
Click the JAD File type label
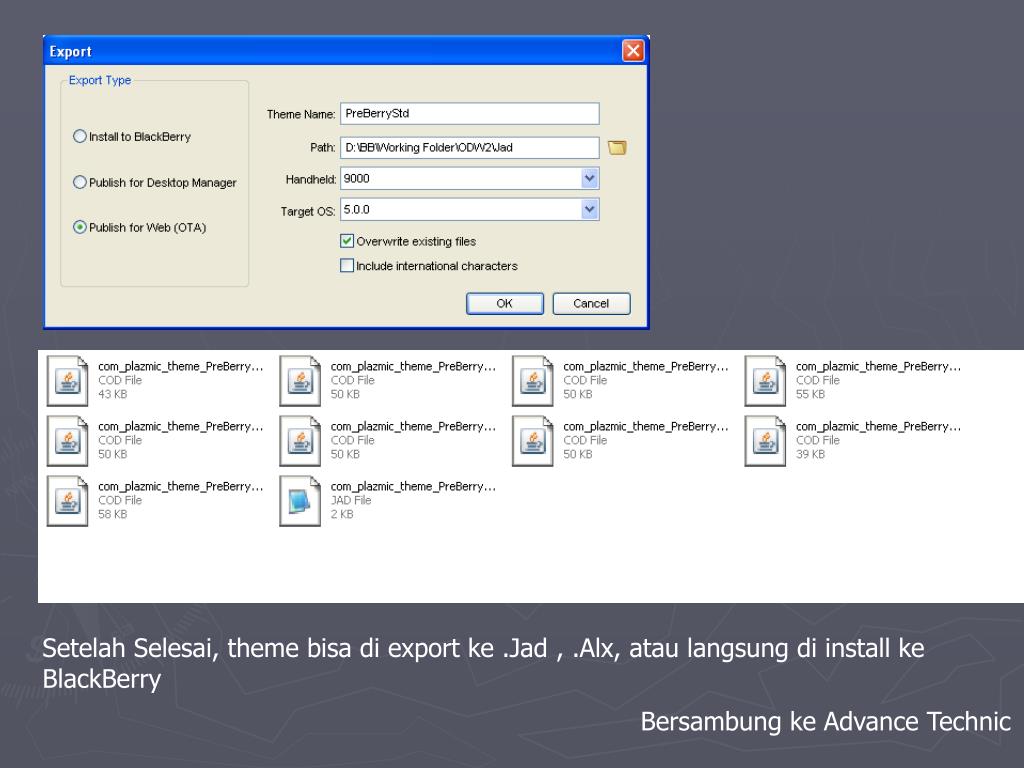(x=351, y=500)
